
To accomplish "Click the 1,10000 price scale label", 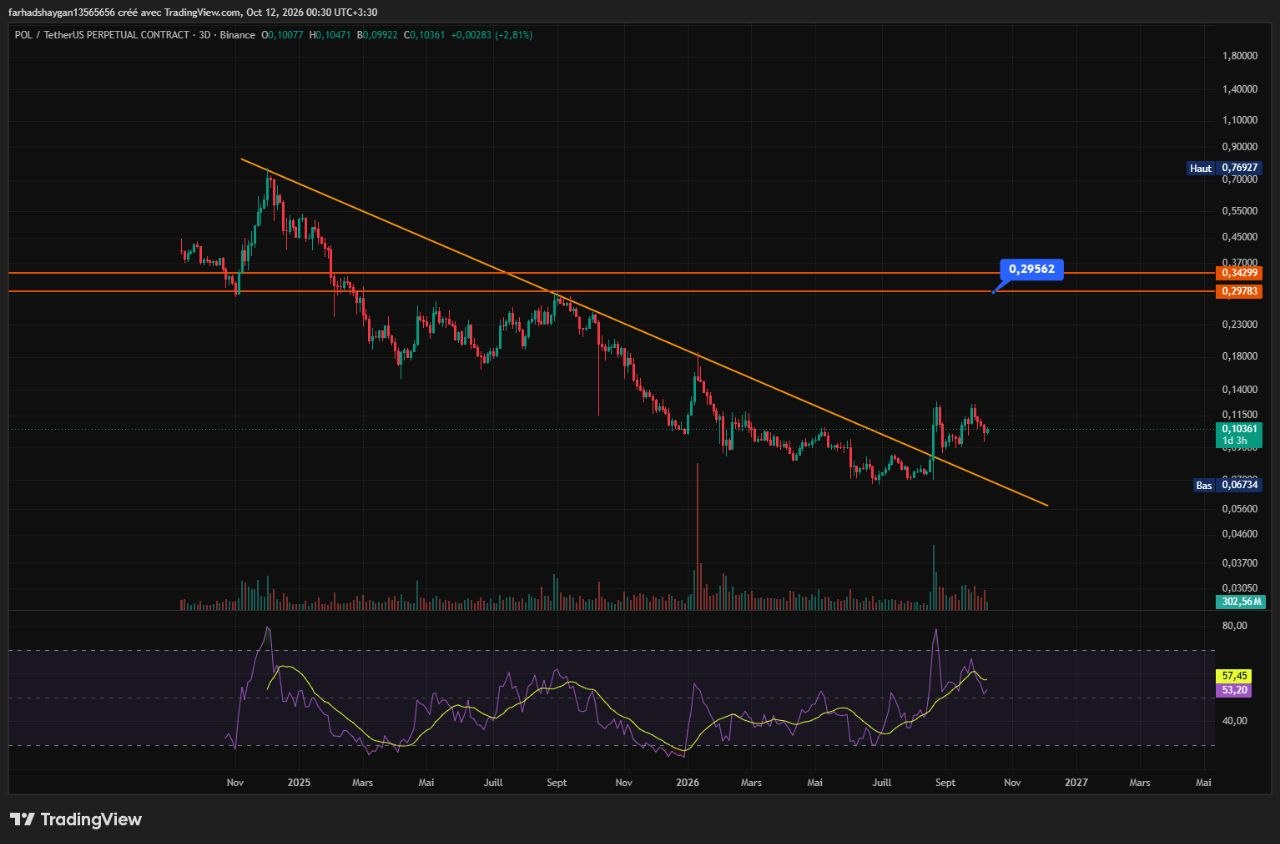I will coord(1240,120).
